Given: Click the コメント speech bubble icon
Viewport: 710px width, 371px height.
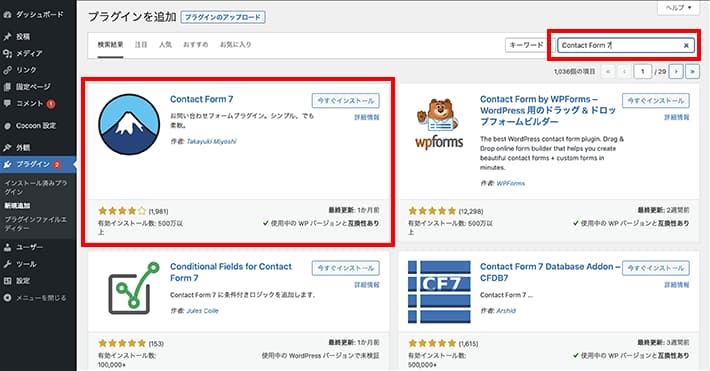Looking at the screenshot, I should tap(7, 103).
